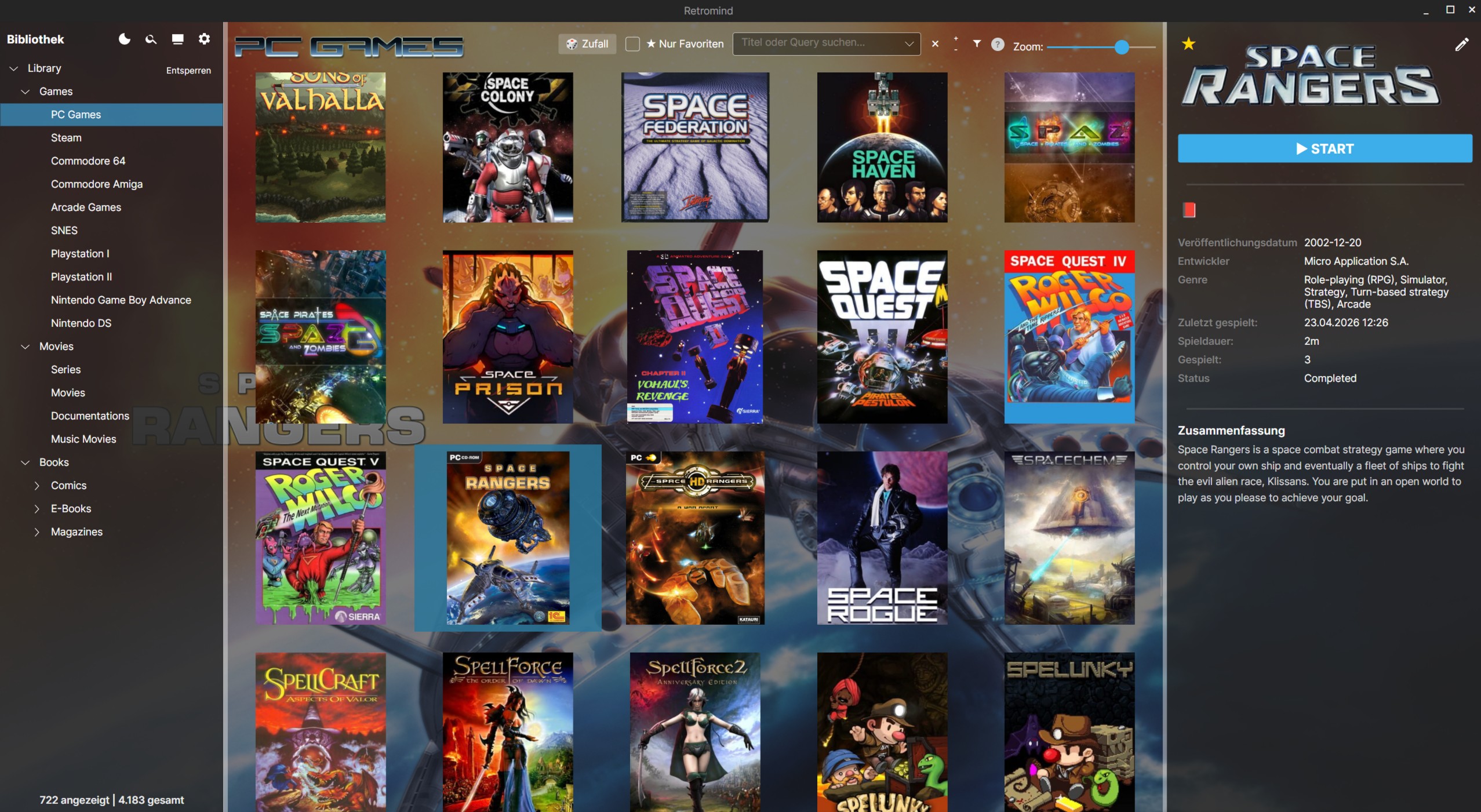The height and width of the screenshot is (812, 1481).
Task: Click the plus/minus expand-collapse icon
Action: [956, 44]
